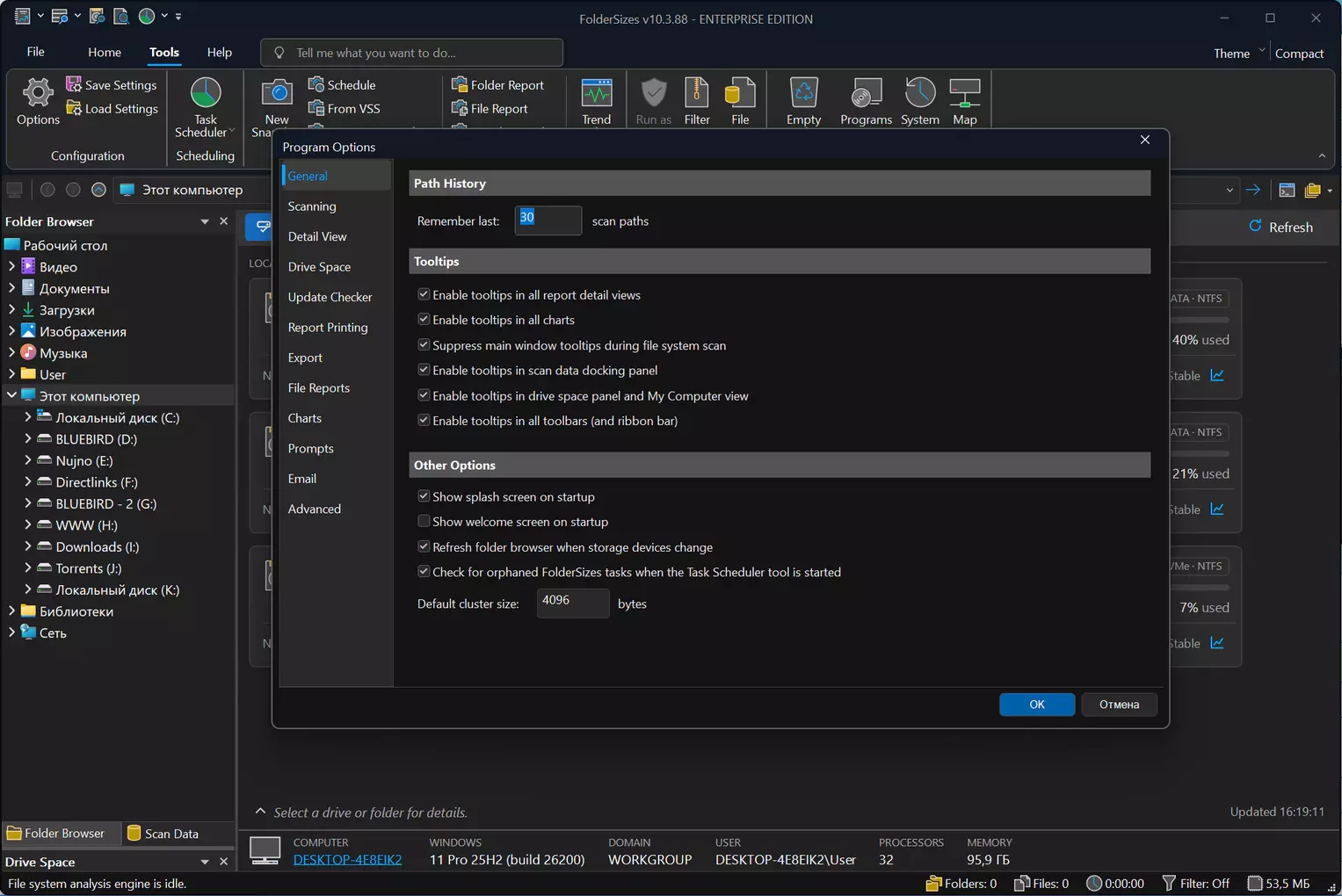Open the Programs tool
The height and width of the screenshot is (896, 1342).
(866, 102)
